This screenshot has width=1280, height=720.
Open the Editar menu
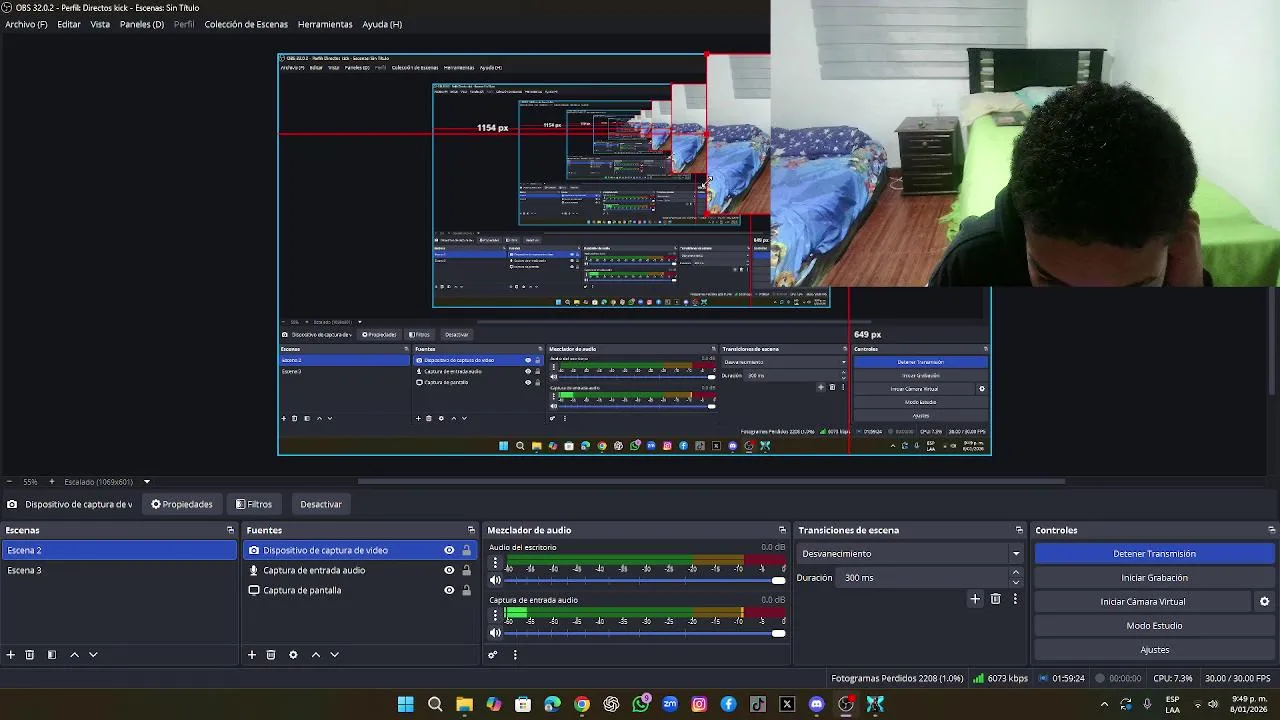[69, 24]
